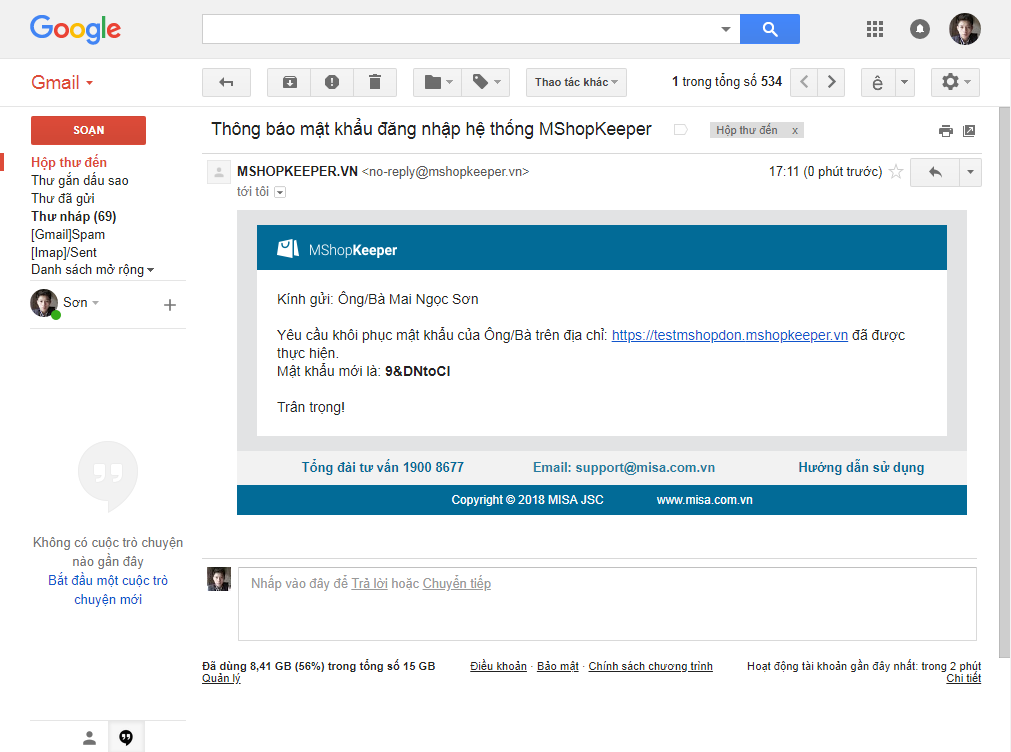Viewport: 1011px width, 752px height.
Task: Show details of recipient tới tôi
Action: [280, 192]
